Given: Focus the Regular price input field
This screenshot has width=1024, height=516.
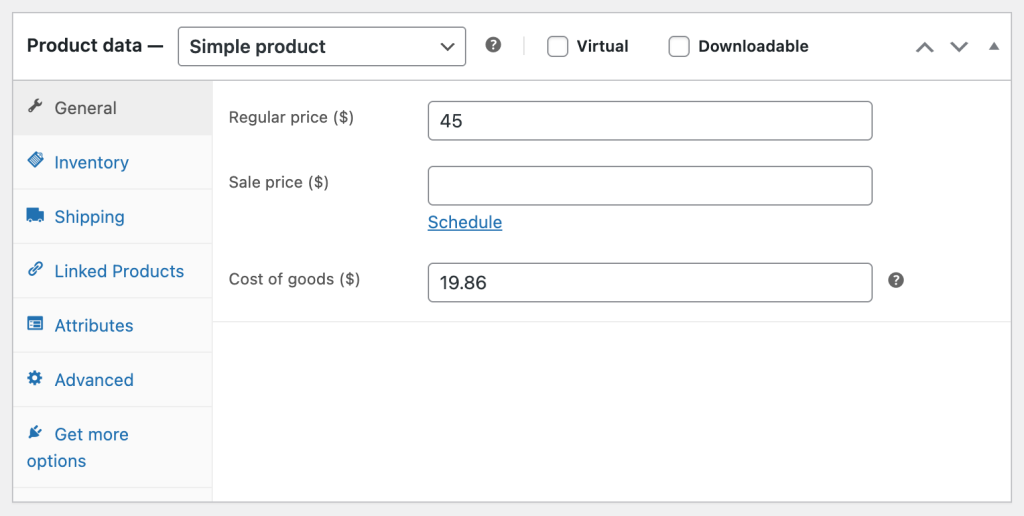Looking at the screenshot, I should point(650,121).
